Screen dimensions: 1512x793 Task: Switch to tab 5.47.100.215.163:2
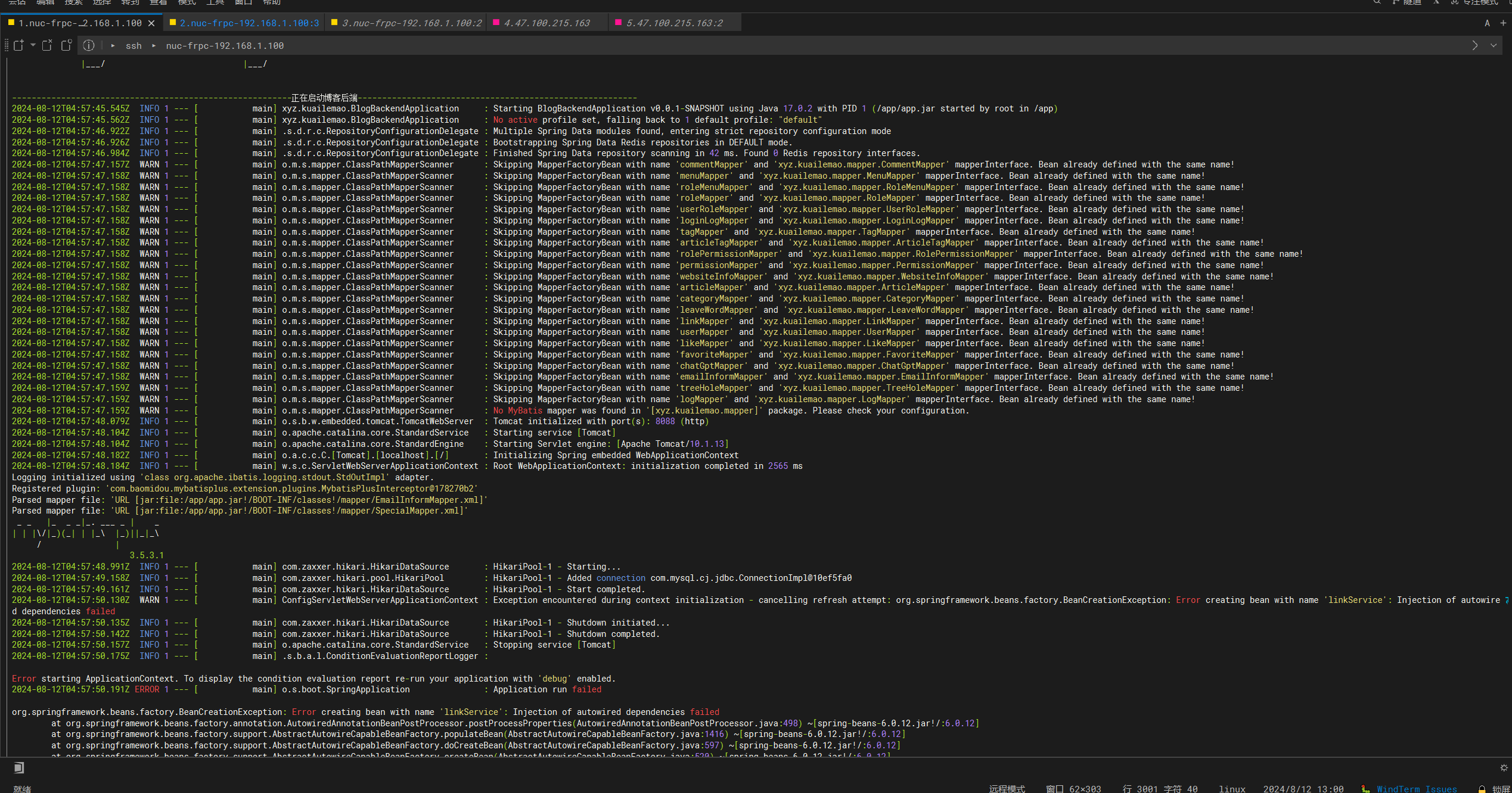coord(674,23)
